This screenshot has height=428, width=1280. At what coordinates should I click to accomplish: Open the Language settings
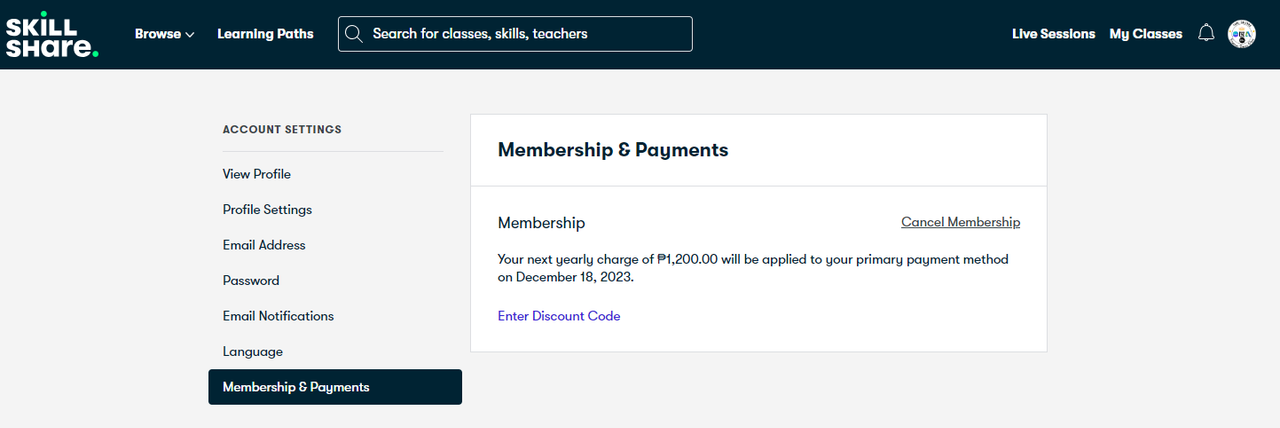pyautogui.click(x=253, y=352)
